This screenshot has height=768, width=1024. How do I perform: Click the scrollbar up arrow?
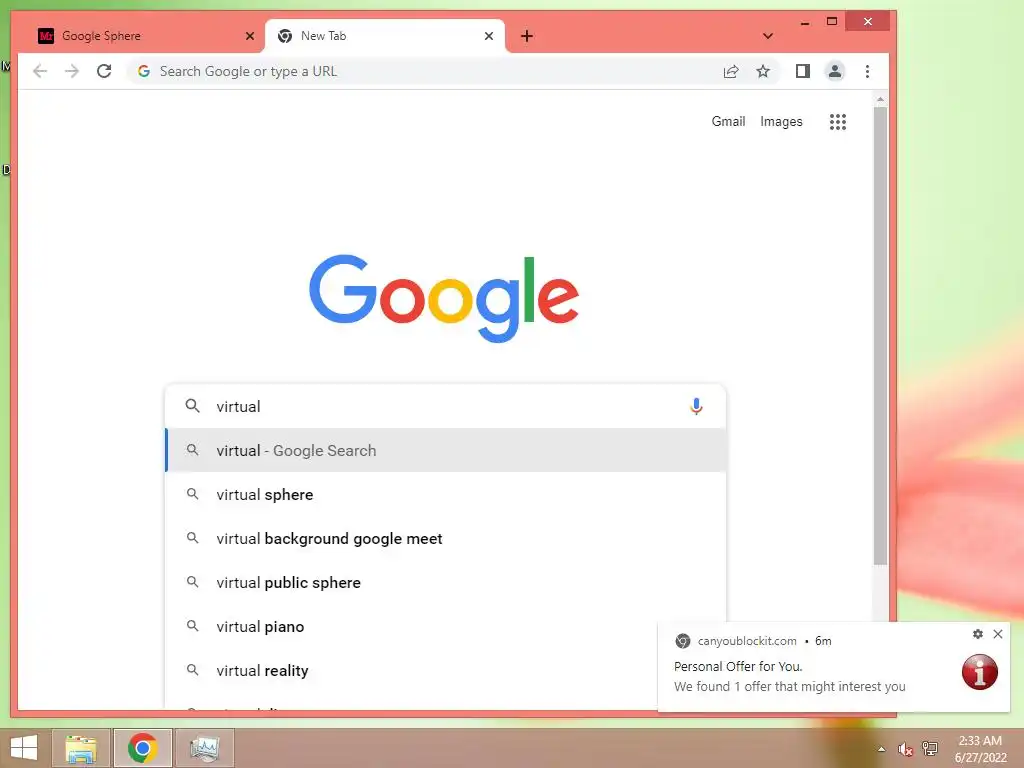point(880,99)
